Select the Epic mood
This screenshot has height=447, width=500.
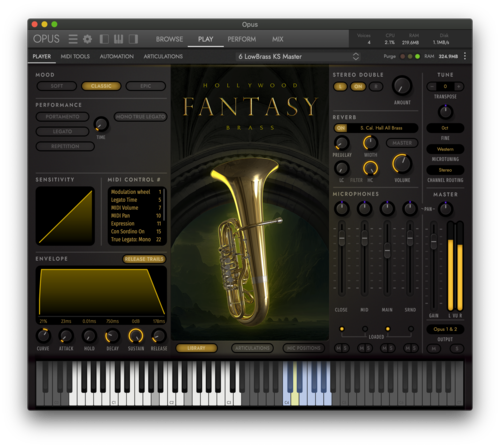tap(146, 86)
